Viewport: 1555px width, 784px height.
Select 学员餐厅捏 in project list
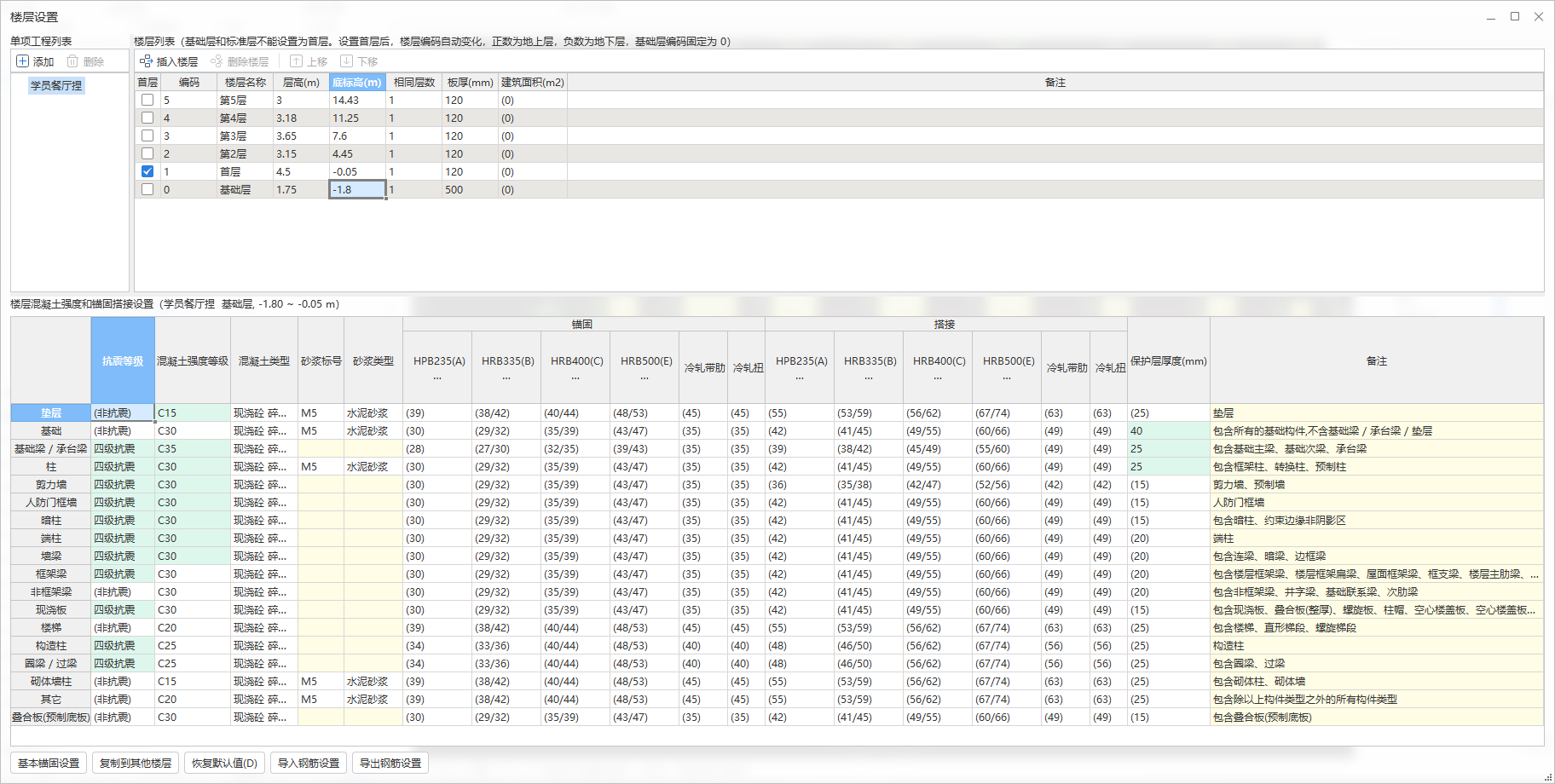[x=56, y=85]
